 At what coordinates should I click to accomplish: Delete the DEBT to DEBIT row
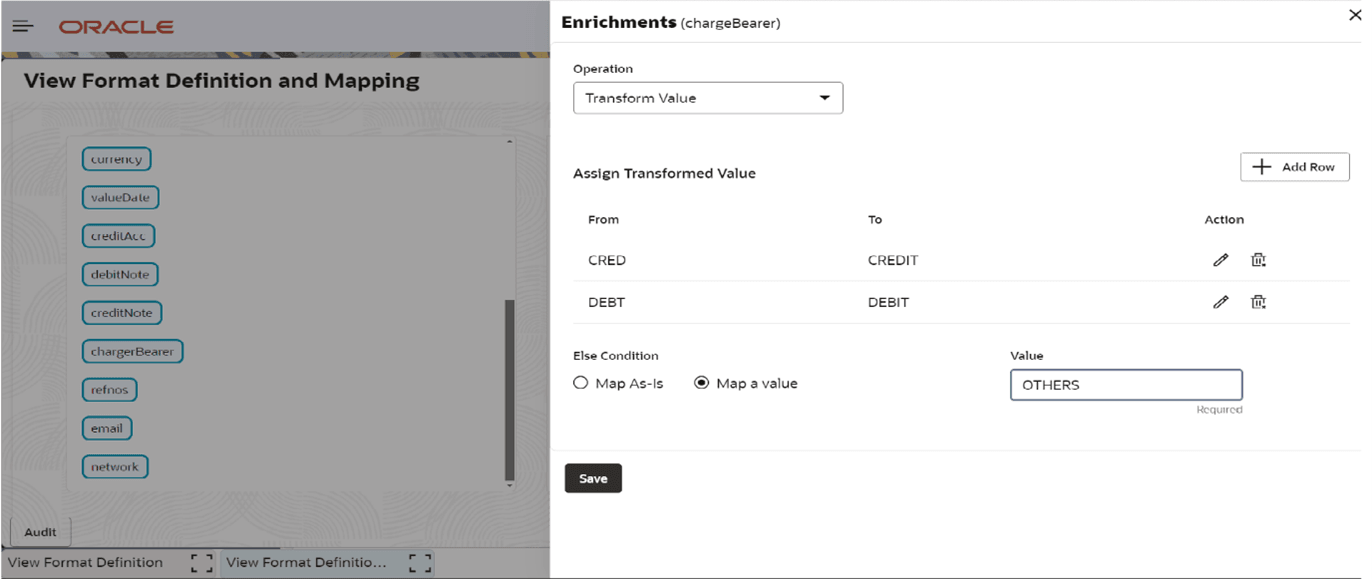pyautogui.click(x=1258, y=302)
